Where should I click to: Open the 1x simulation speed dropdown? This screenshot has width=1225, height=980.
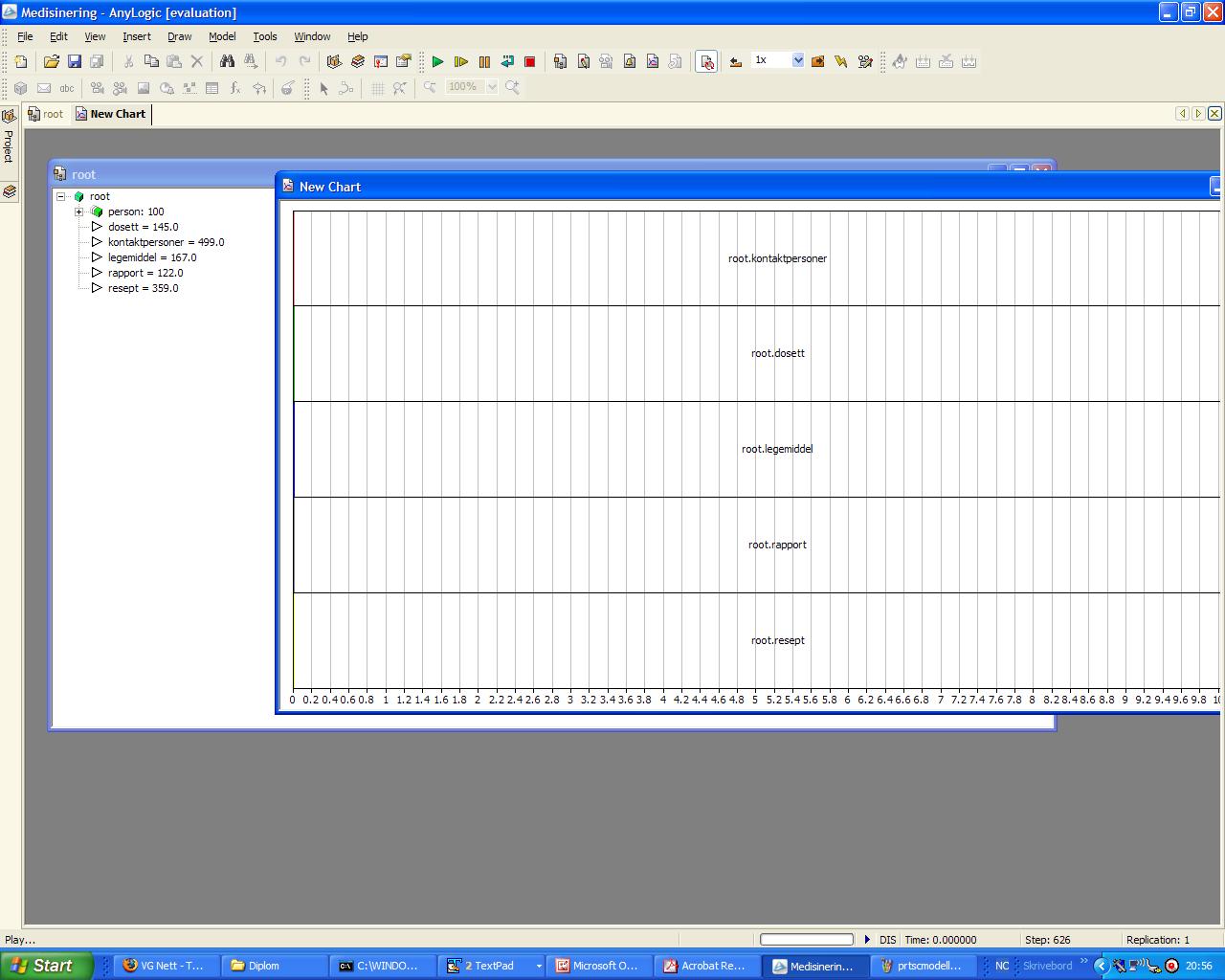[x=798, y=60]
